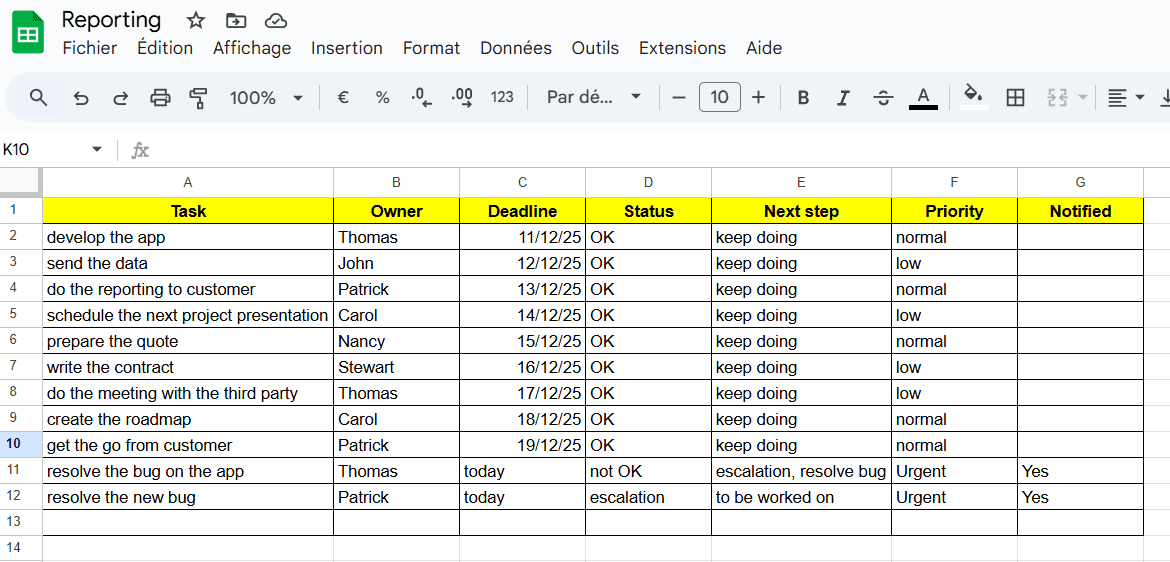Toggle strikethrough formatting

[883, 97]
